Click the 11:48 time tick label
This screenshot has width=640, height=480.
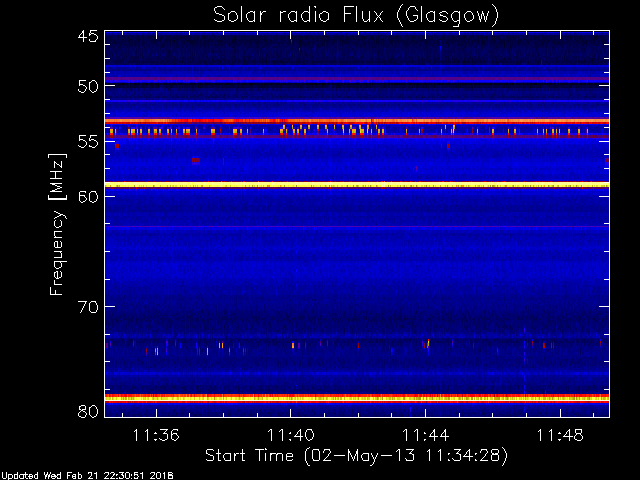coord(560,435)
